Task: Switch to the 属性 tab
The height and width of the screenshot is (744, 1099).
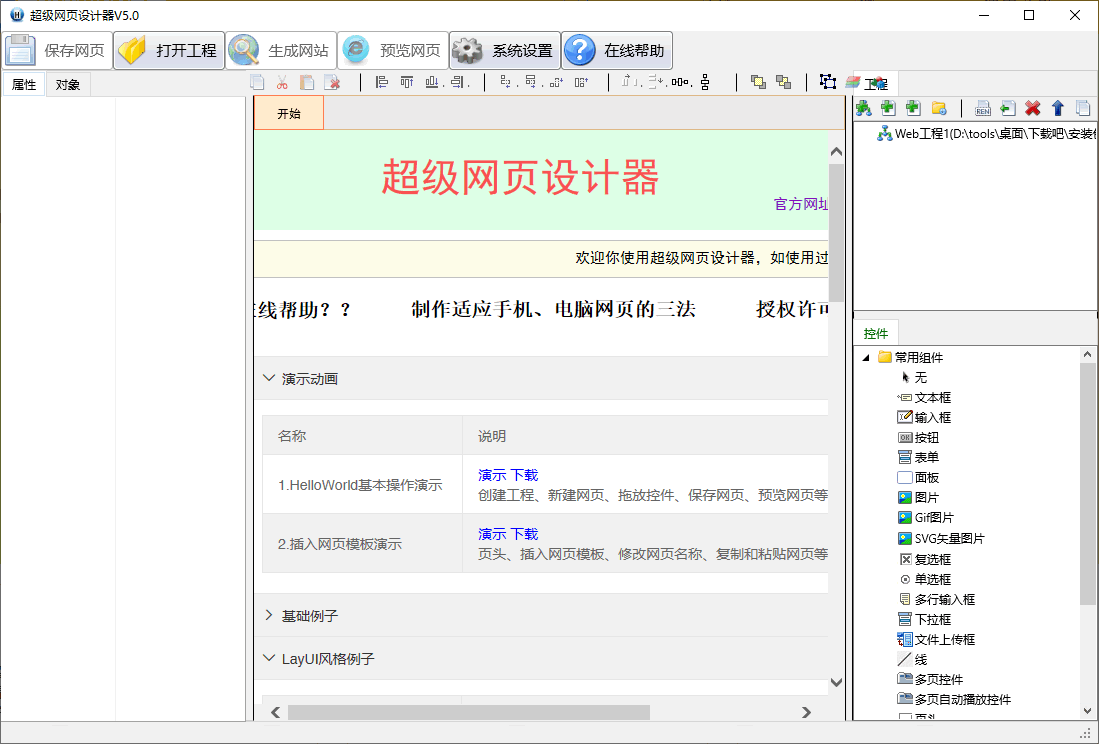Action: coord(24,84)
